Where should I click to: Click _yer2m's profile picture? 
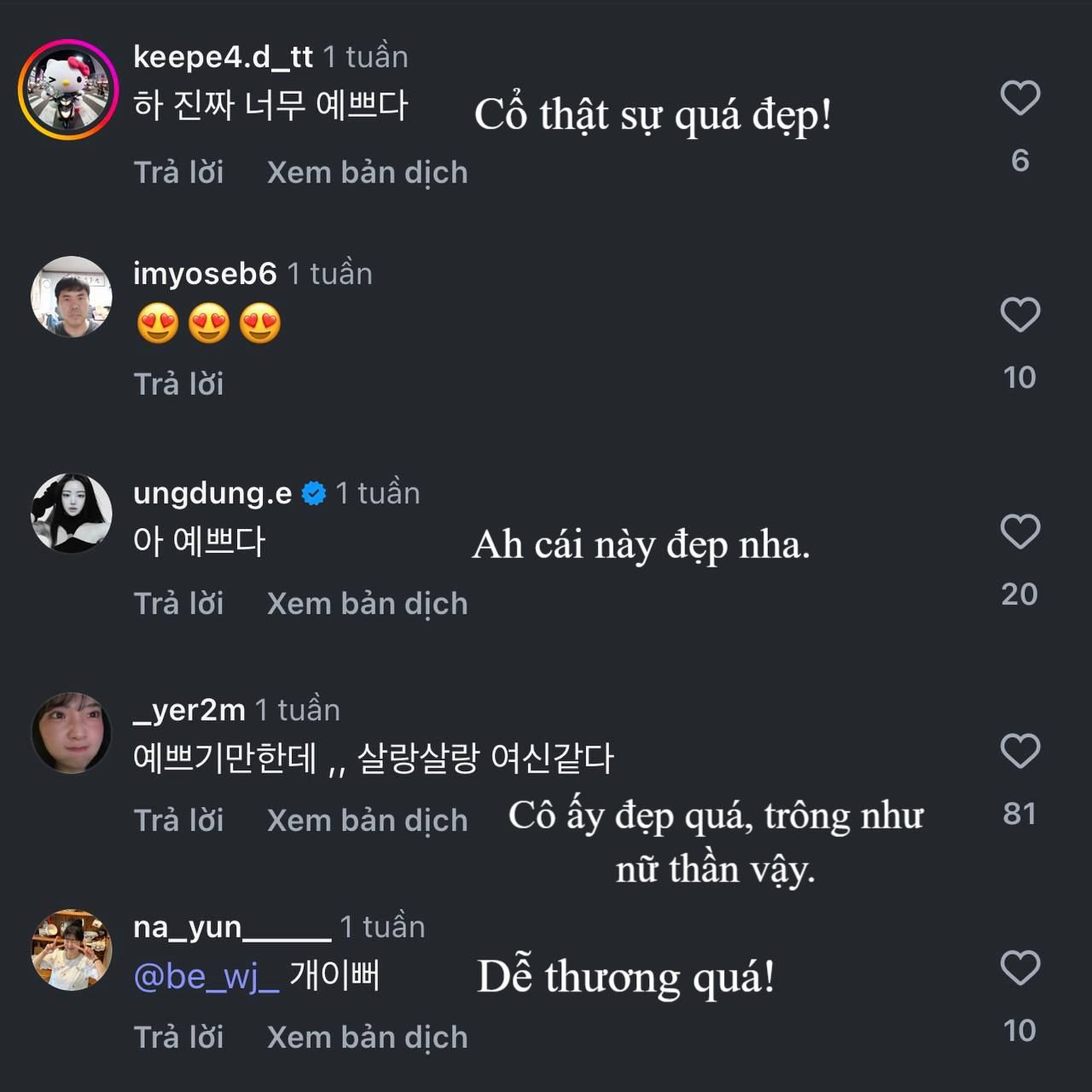[x=72, y=732]
